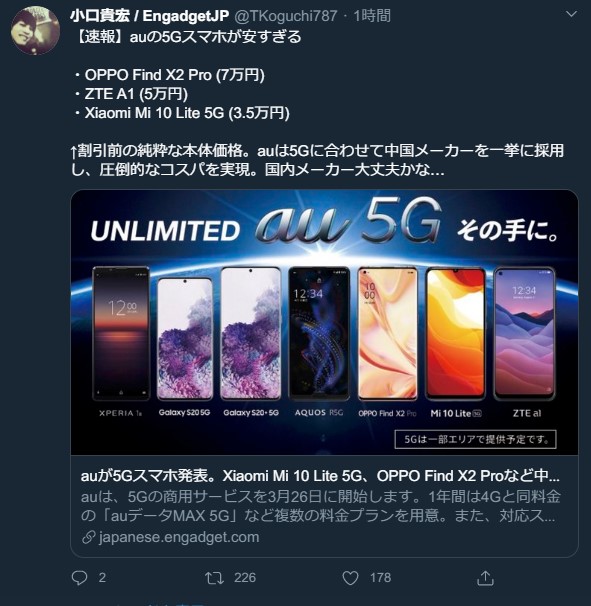
Task: Click the japanese.engadget.com domain link
Action: point(179,537)
